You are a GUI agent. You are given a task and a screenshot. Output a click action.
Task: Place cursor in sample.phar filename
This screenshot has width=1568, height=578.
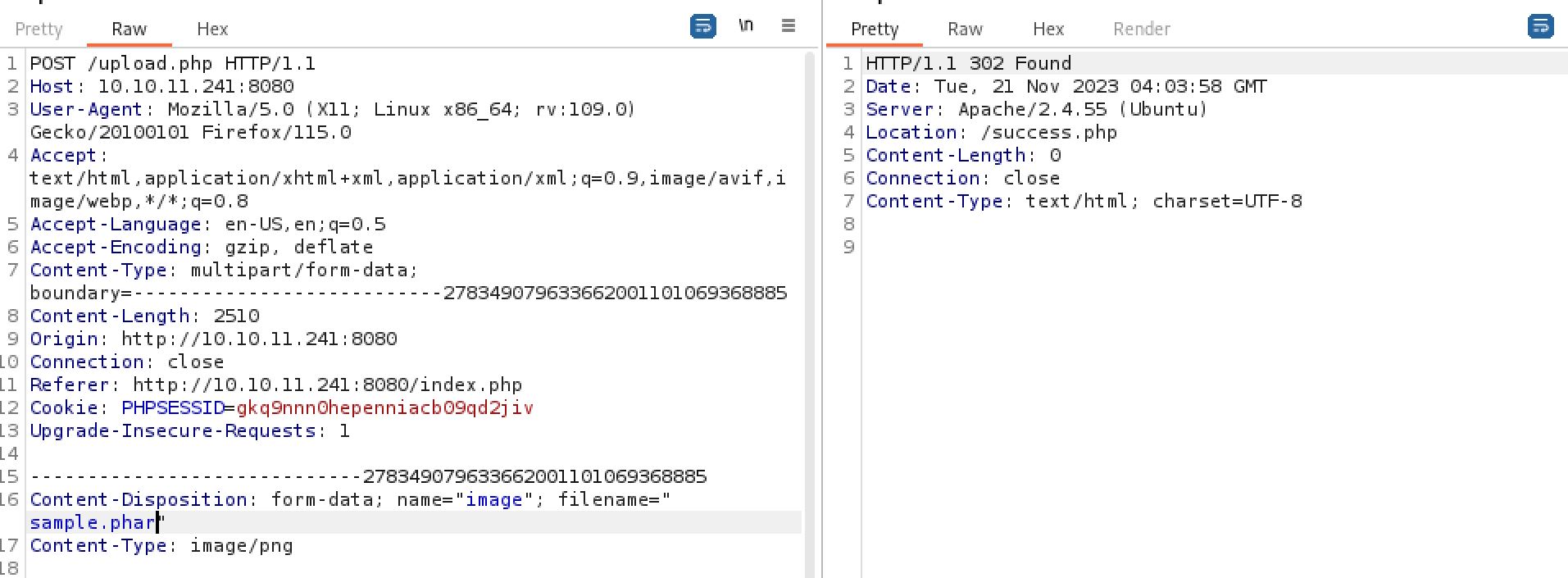pyautogui.click(x=93, y=523)
